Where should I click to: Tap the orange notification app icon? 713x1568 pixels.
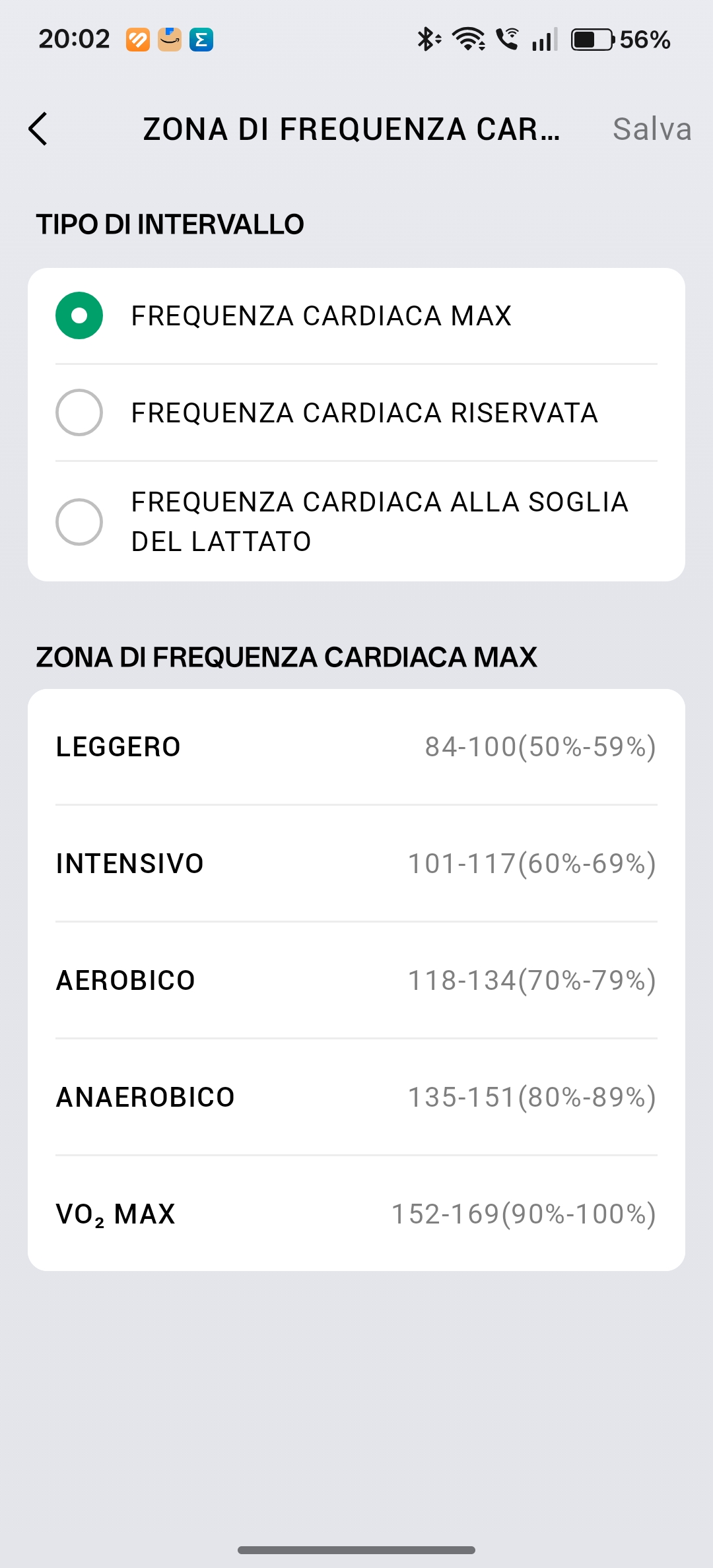click(138, 40)
